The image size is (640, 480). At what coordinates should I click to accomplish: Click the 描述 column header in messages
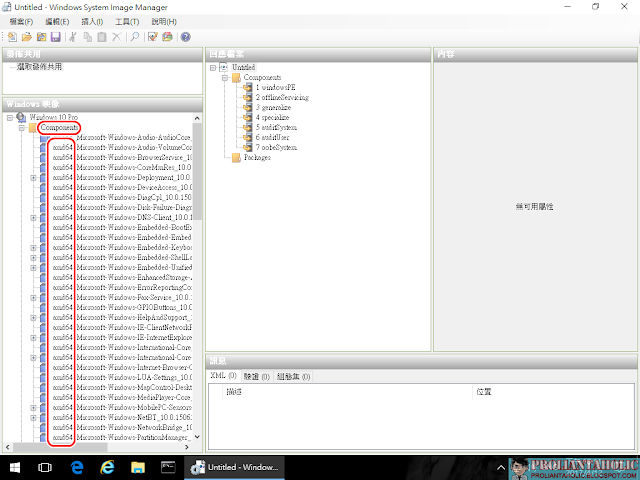tap(348, 392)
